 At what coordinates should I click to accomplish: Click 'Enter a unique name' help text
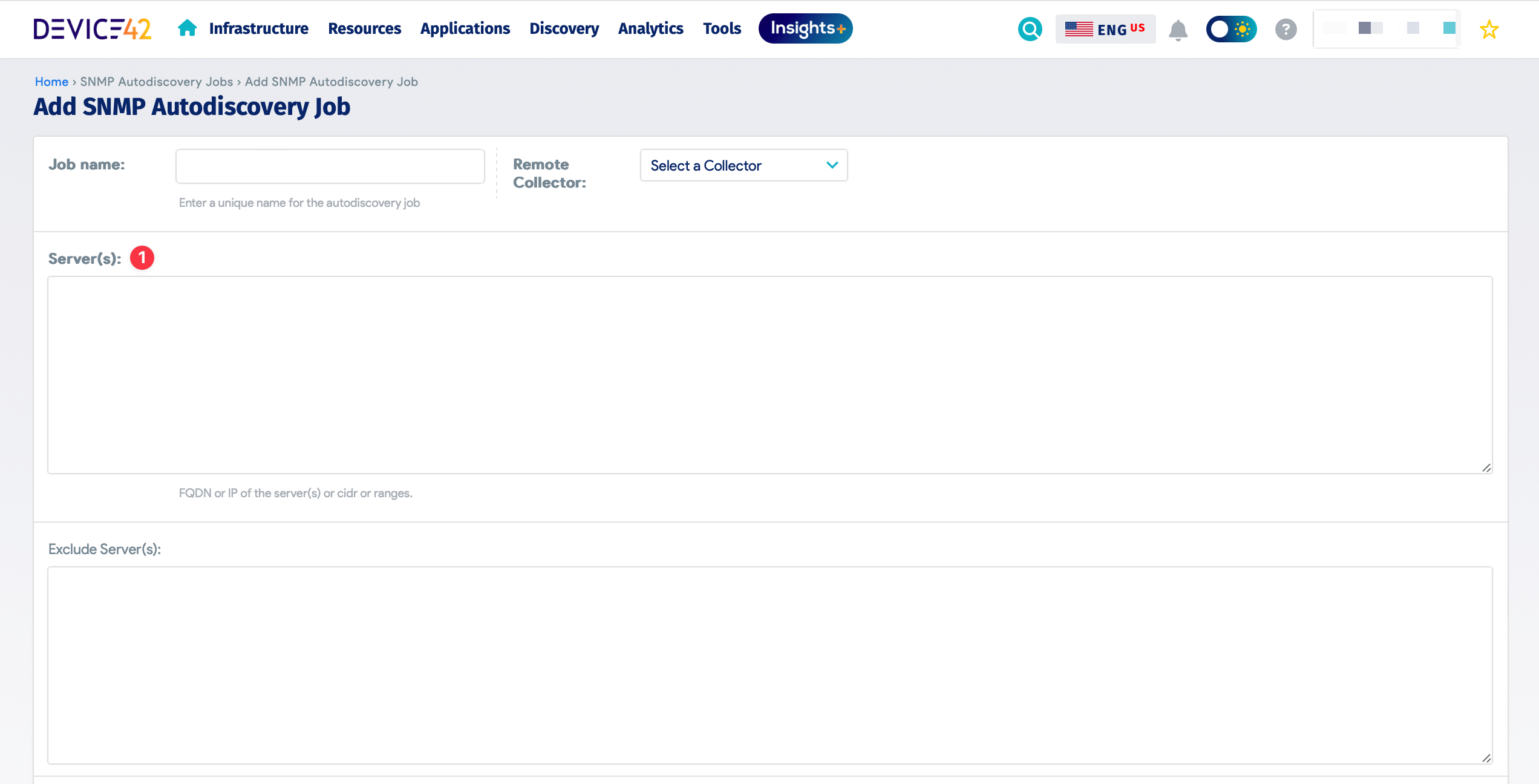pos(299,203)
